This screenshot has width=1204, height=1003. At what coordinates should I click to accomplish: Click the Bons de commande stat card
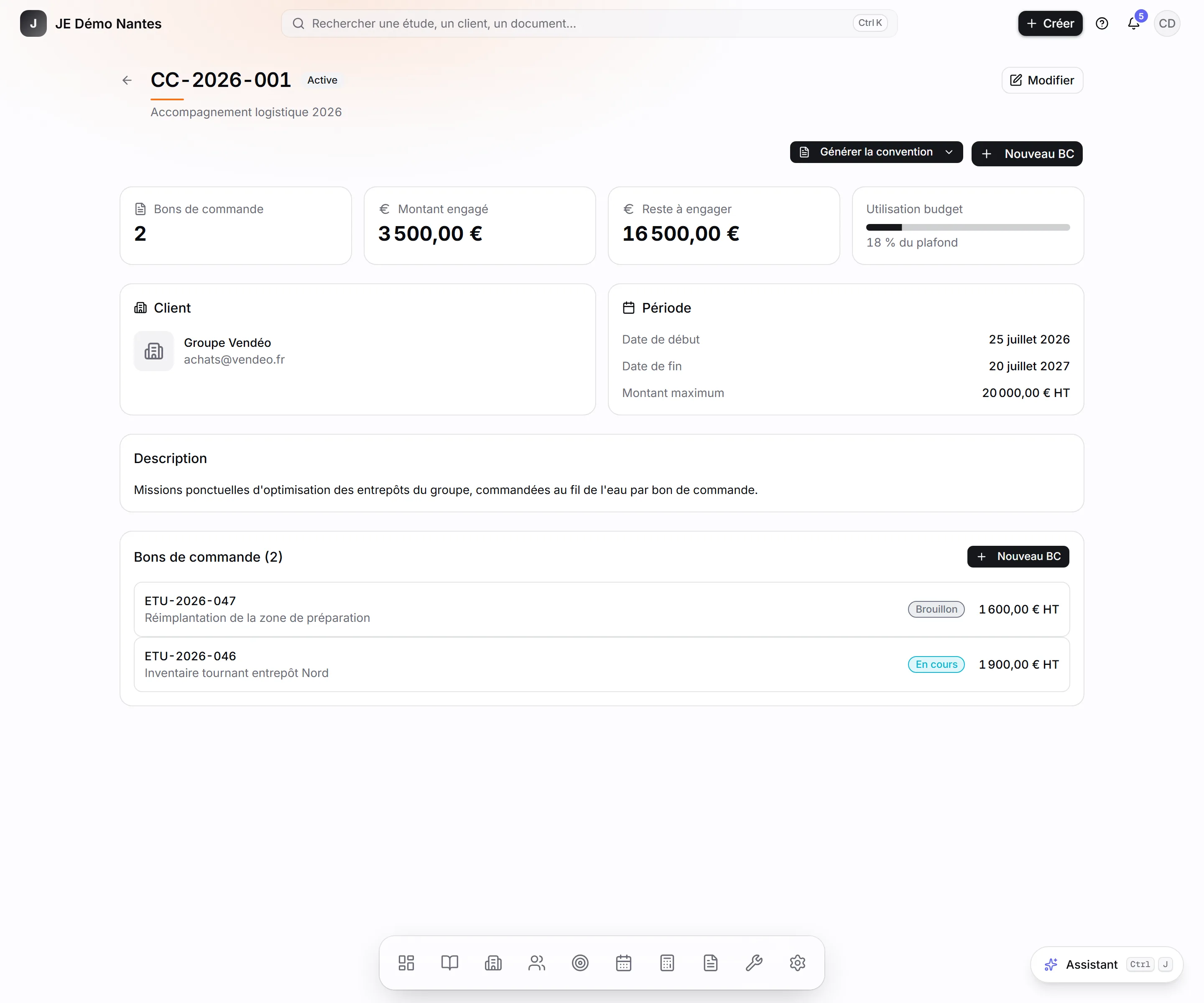[x=236, y=226]
